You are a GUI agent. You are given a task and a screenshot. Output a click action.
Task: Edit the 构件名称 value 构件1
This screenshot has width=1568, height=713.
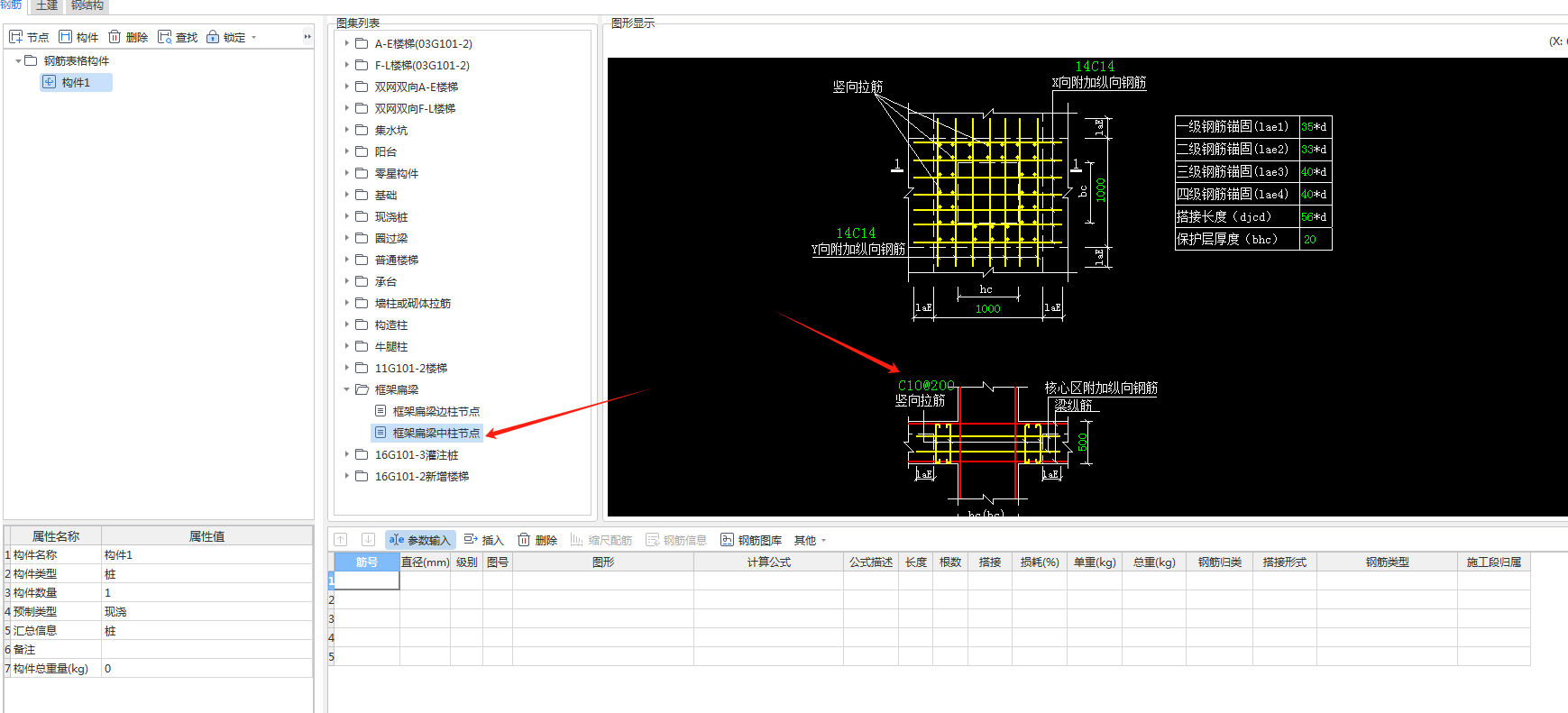pos(206,555)
